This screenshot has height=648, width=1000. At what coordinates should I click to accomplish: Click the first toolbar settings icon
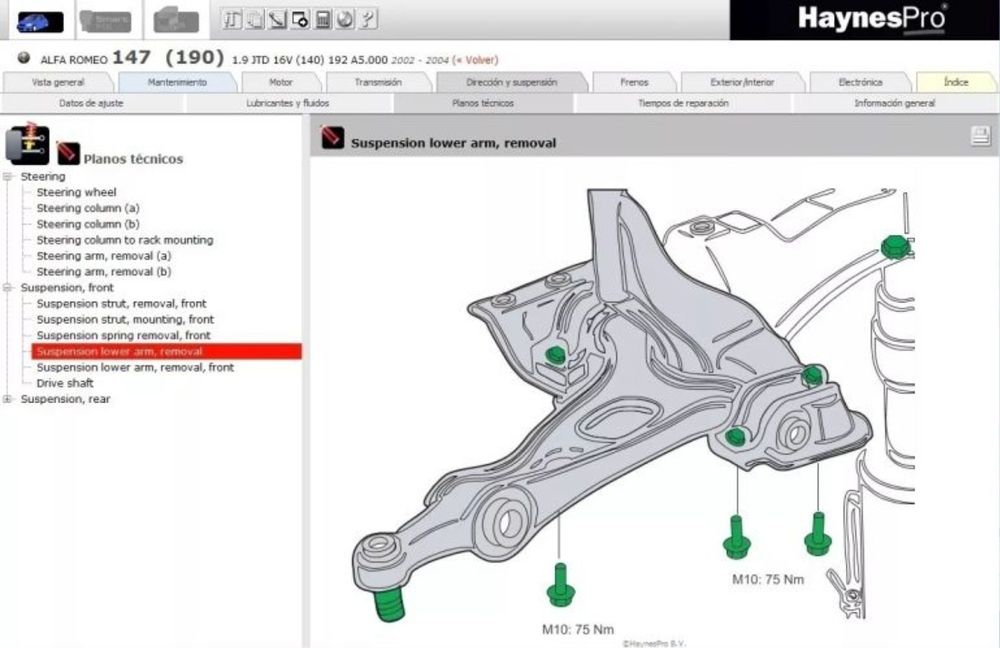coord(232,20)
